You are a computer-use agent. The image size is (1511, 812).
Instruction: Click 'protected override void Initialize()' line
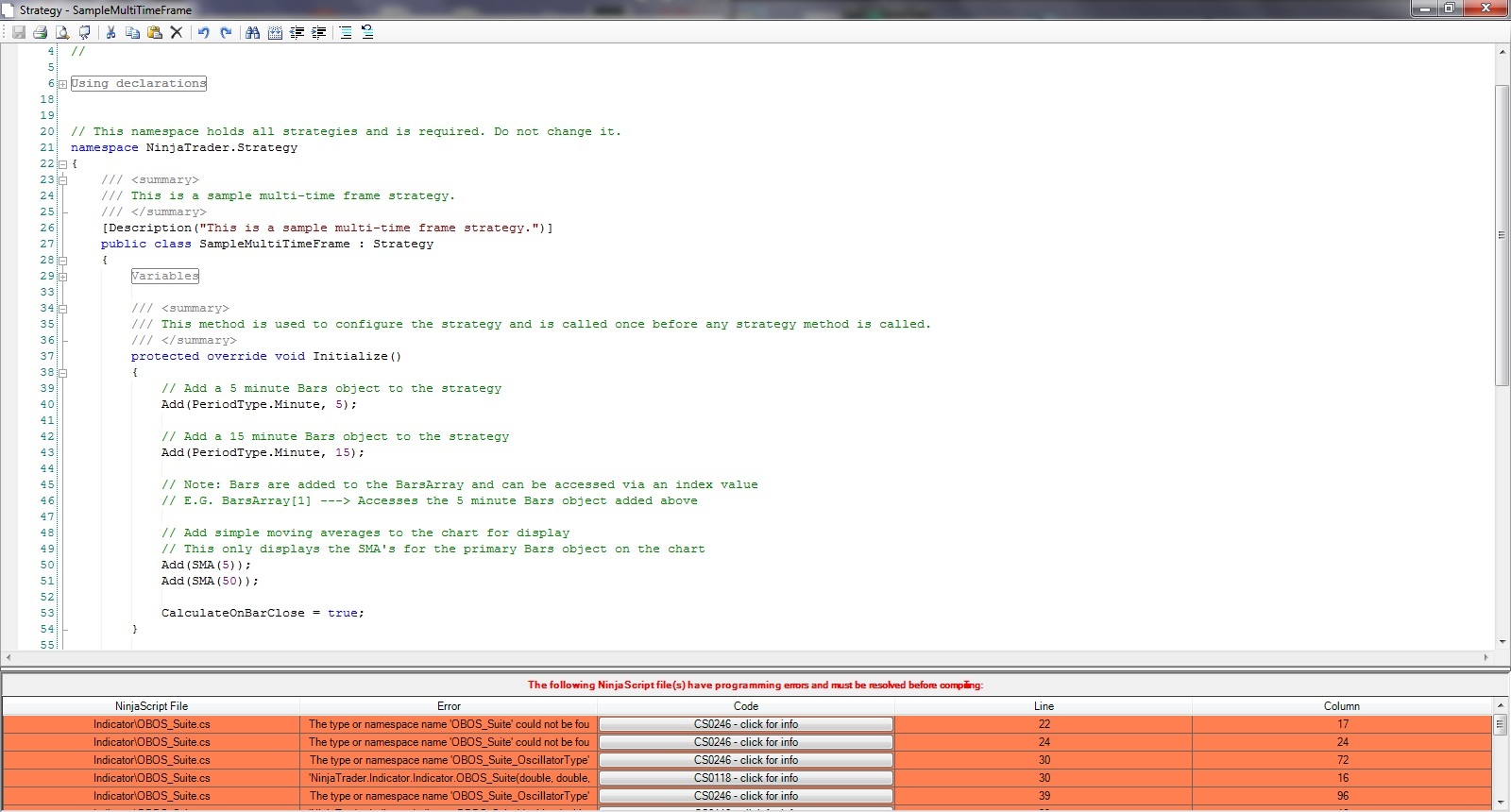(x=266, y=356)
